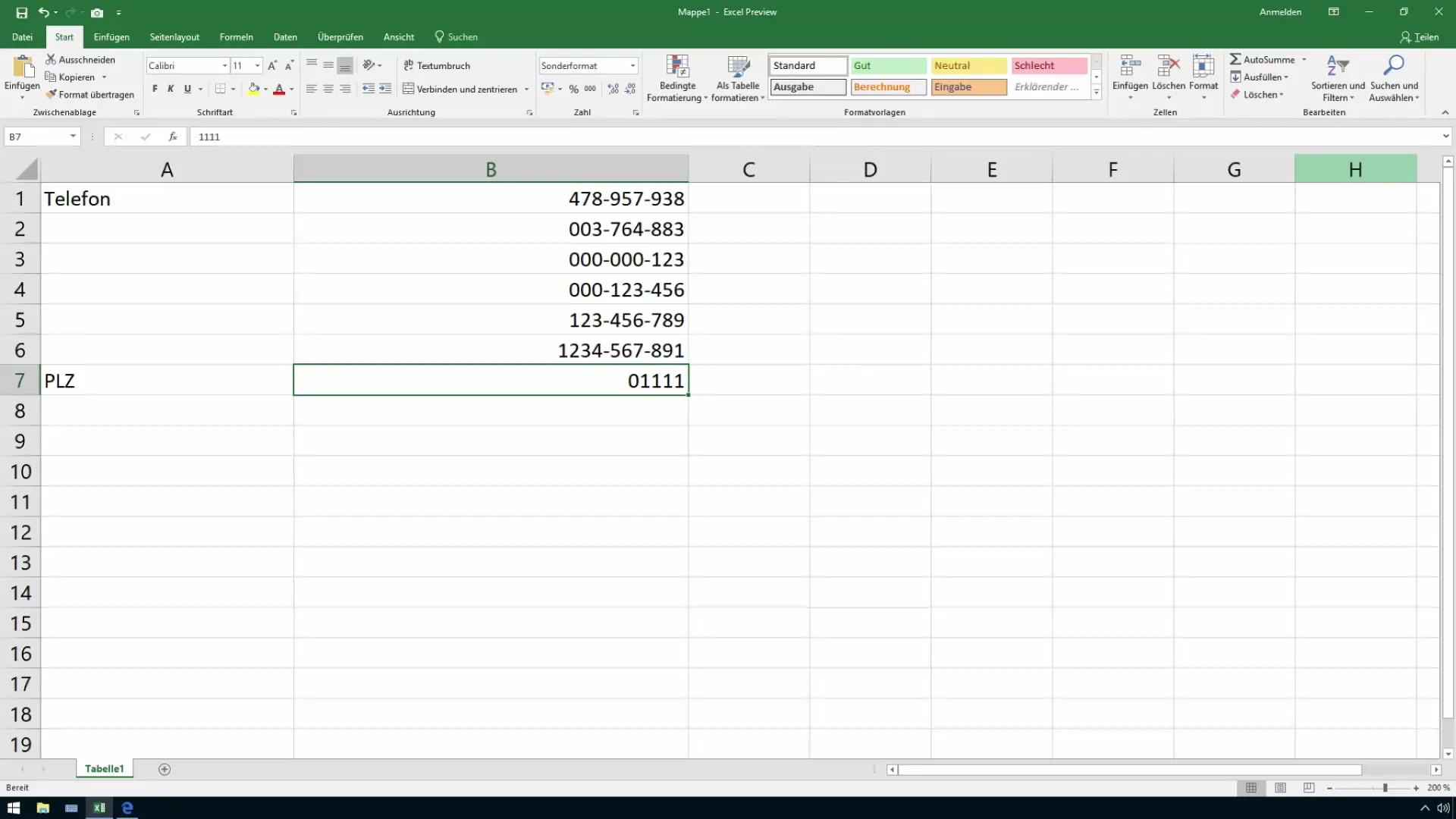1456x819 pixels.
Task: Open Sortieren und Filtern menu
Action: (x=1338, y=78)
